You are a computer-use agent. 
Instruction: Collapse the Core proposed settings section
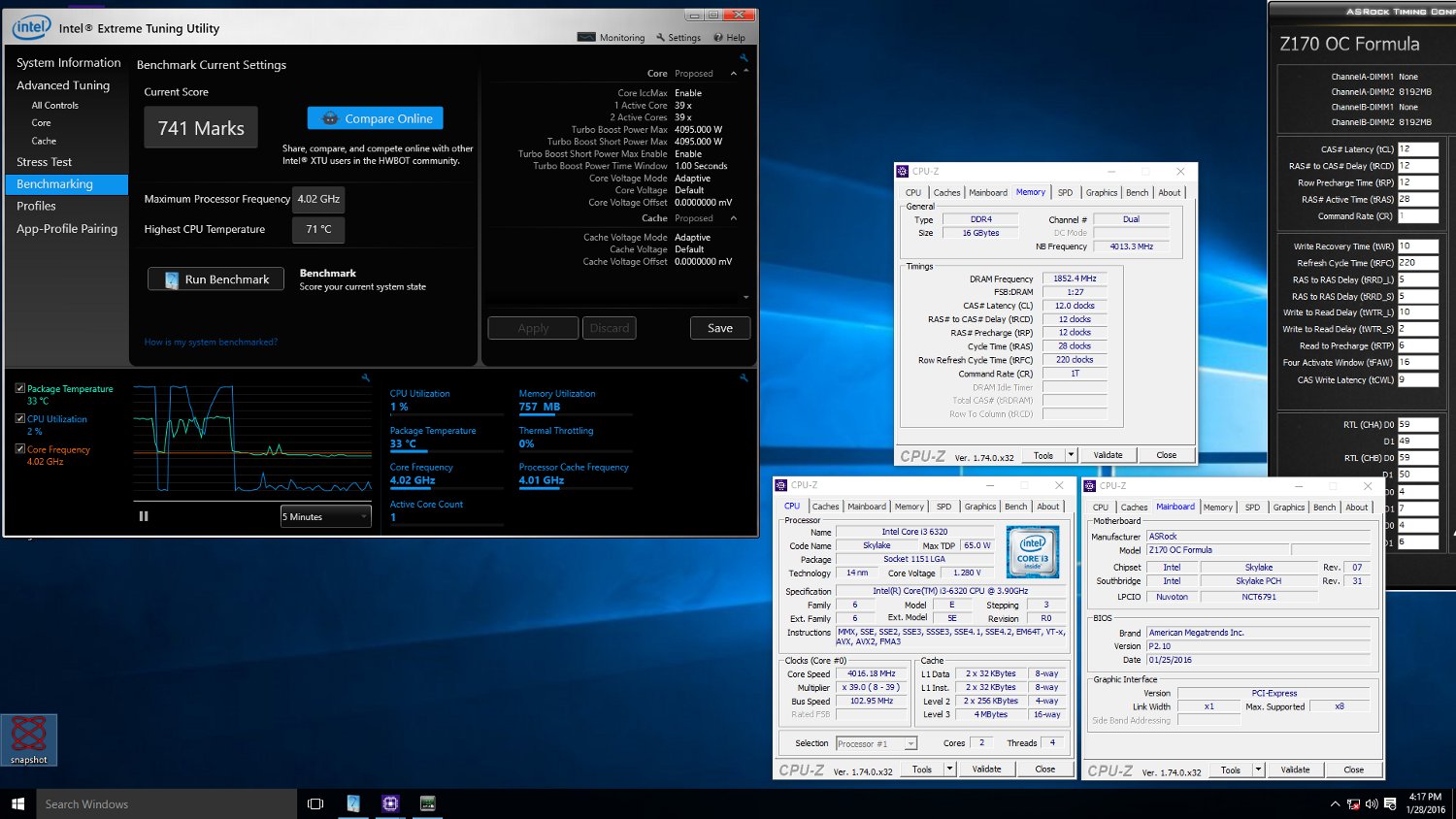[x=734, y=74]
